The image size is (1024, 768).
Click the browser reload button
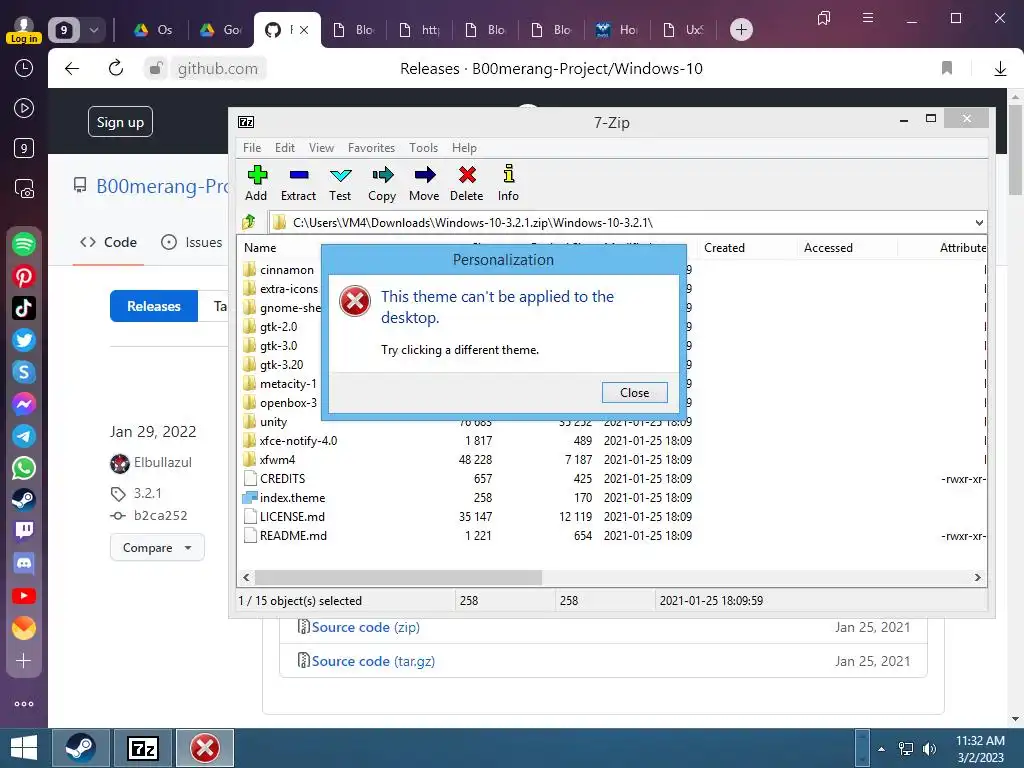coord(116,68)
